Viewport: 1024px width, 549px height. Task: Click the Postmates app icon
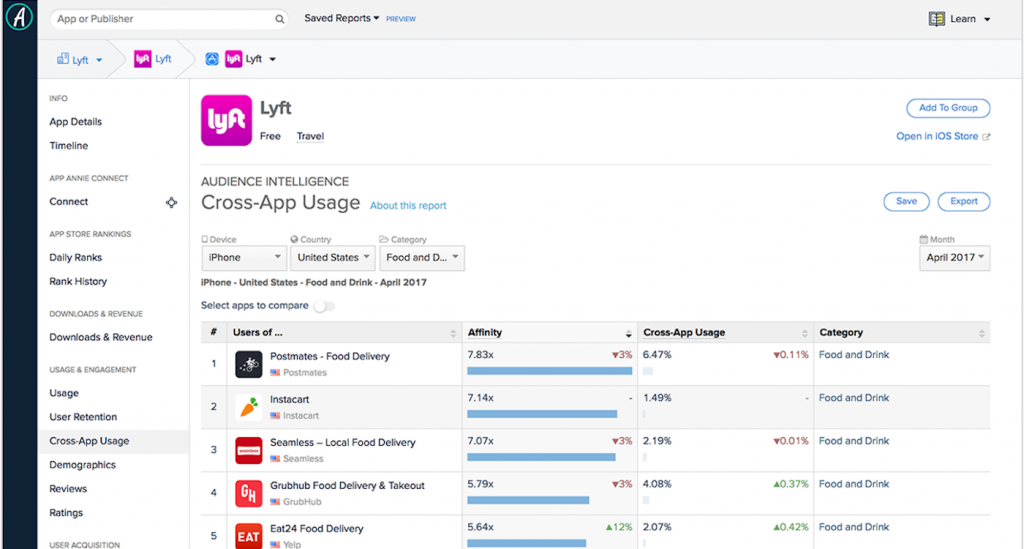248,364
